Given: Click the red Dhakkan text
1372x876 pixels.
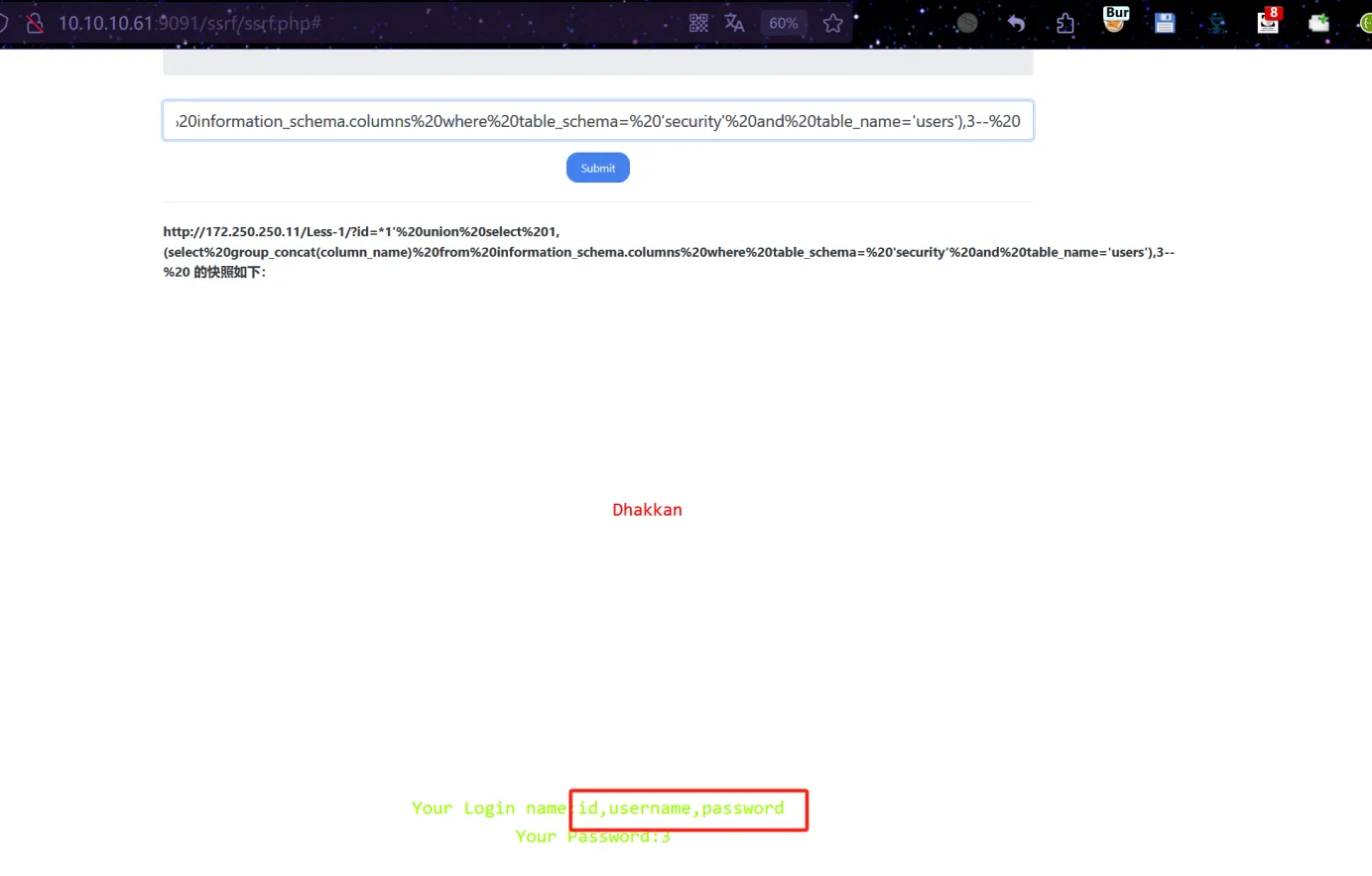Looking at the screenshot, I should click(x=647, y=510).
